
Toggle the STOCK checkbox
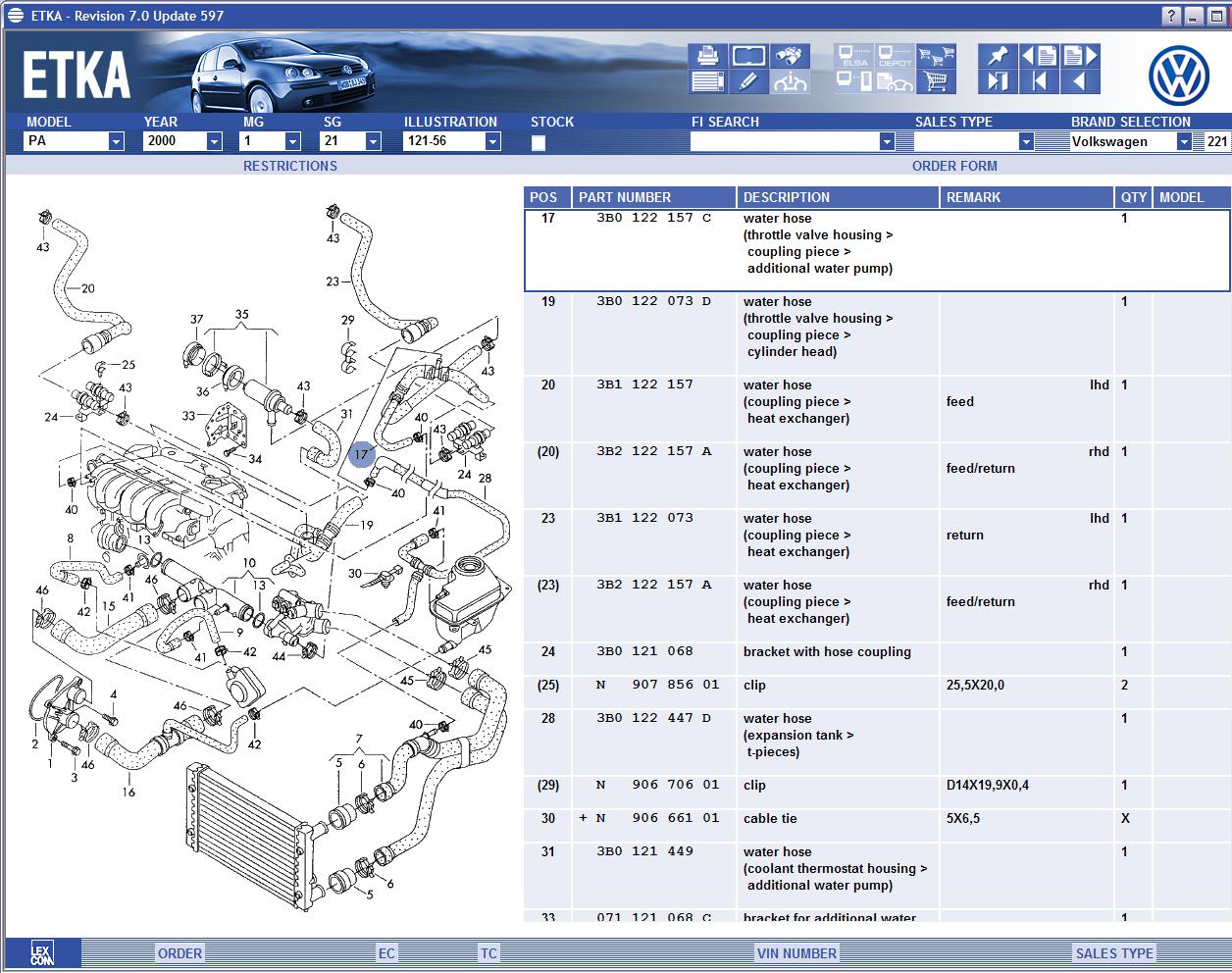click(539, 143)
